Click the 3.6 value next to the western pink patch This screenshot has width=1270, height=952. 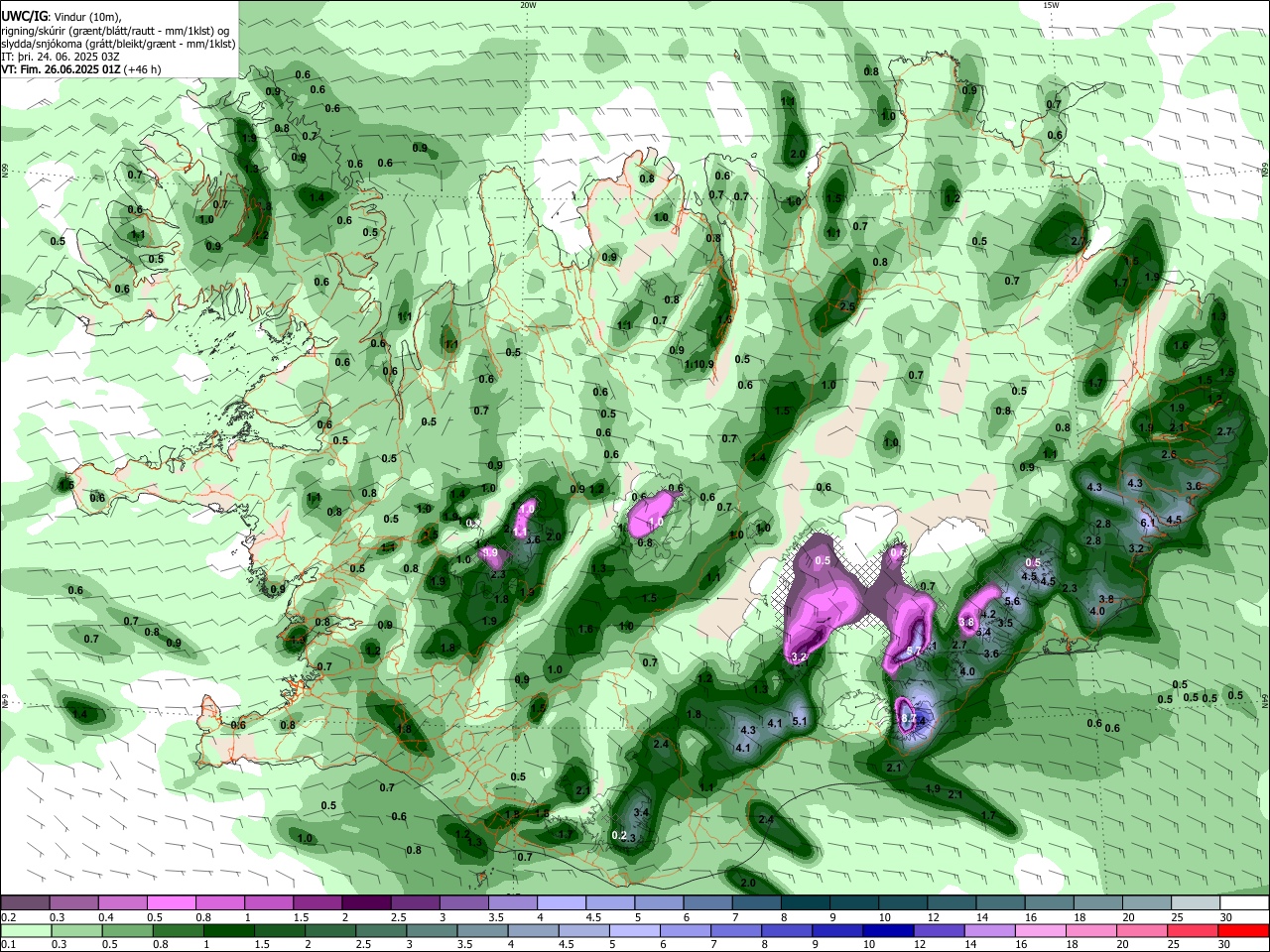click(533, 539)
